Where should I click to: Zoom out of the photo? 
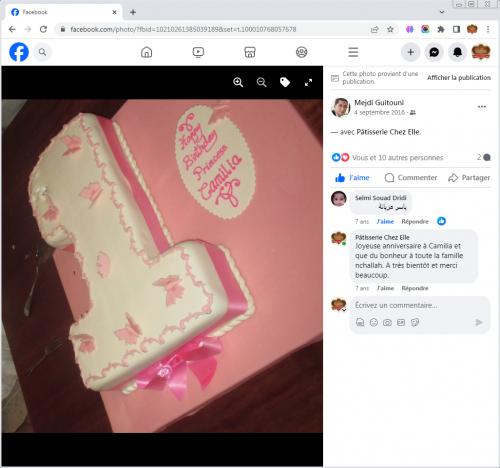pyautogui.click(x=262, y=82)
